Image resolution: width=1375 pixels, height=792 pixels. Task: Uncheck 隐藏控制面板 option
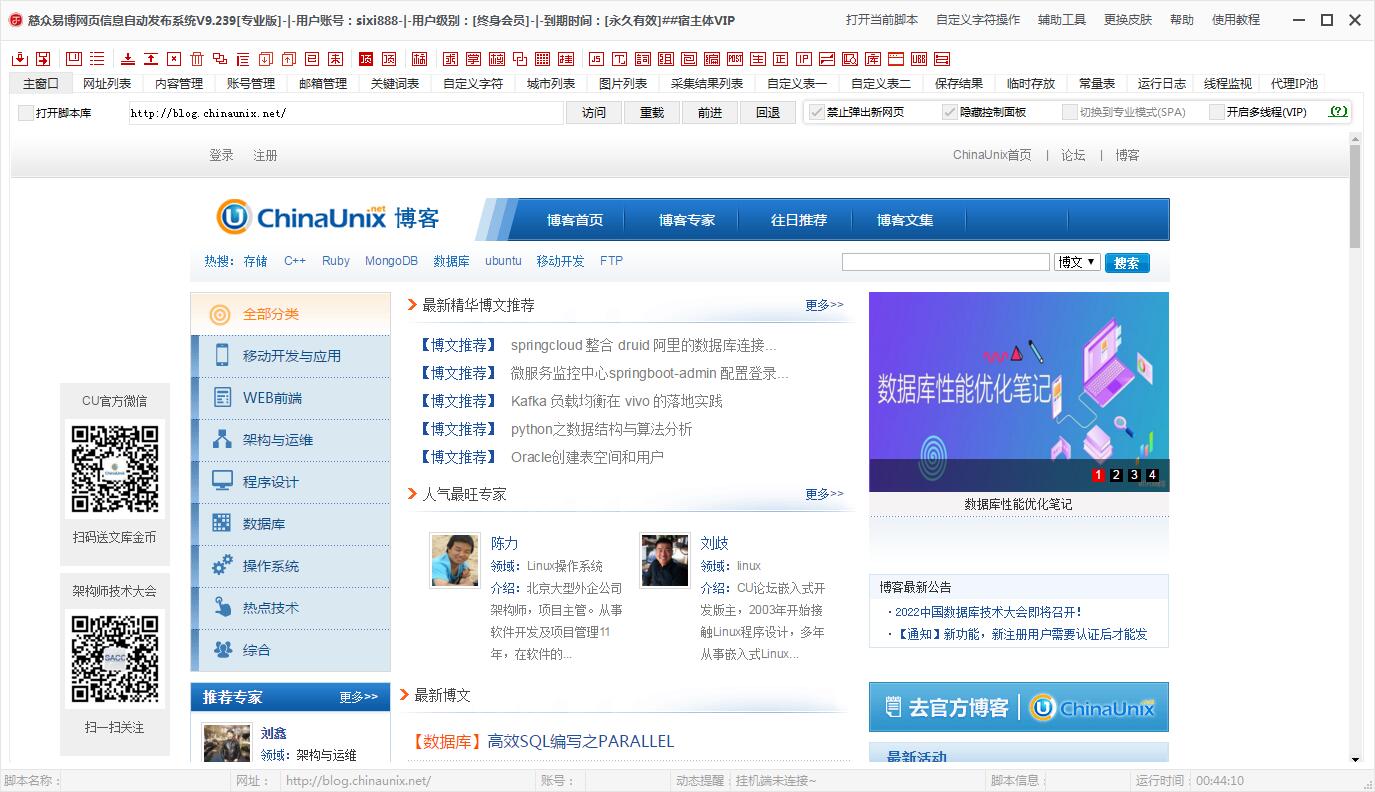949,112
